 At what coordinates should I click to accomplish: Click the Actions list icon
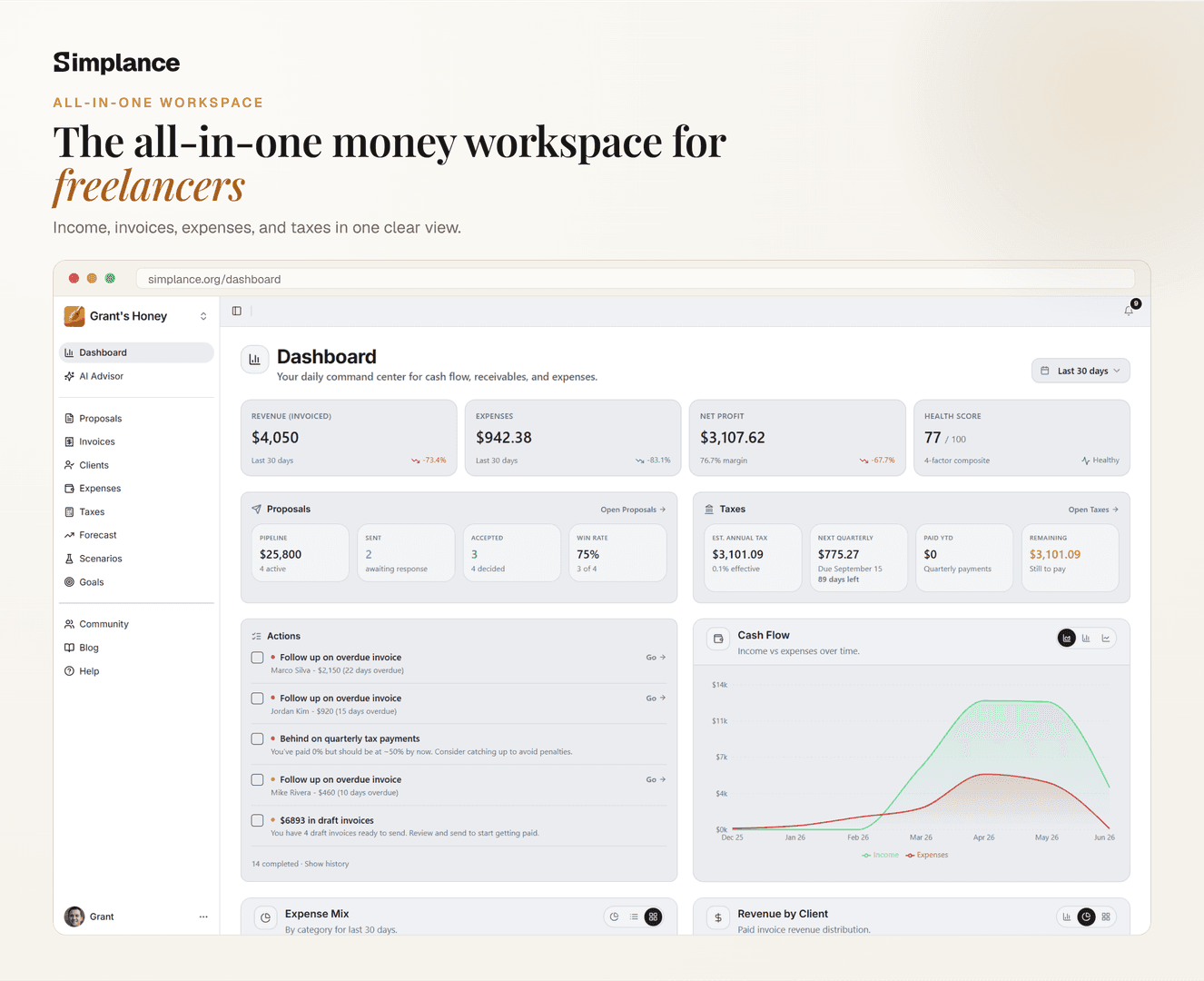(x=256, y=637)
